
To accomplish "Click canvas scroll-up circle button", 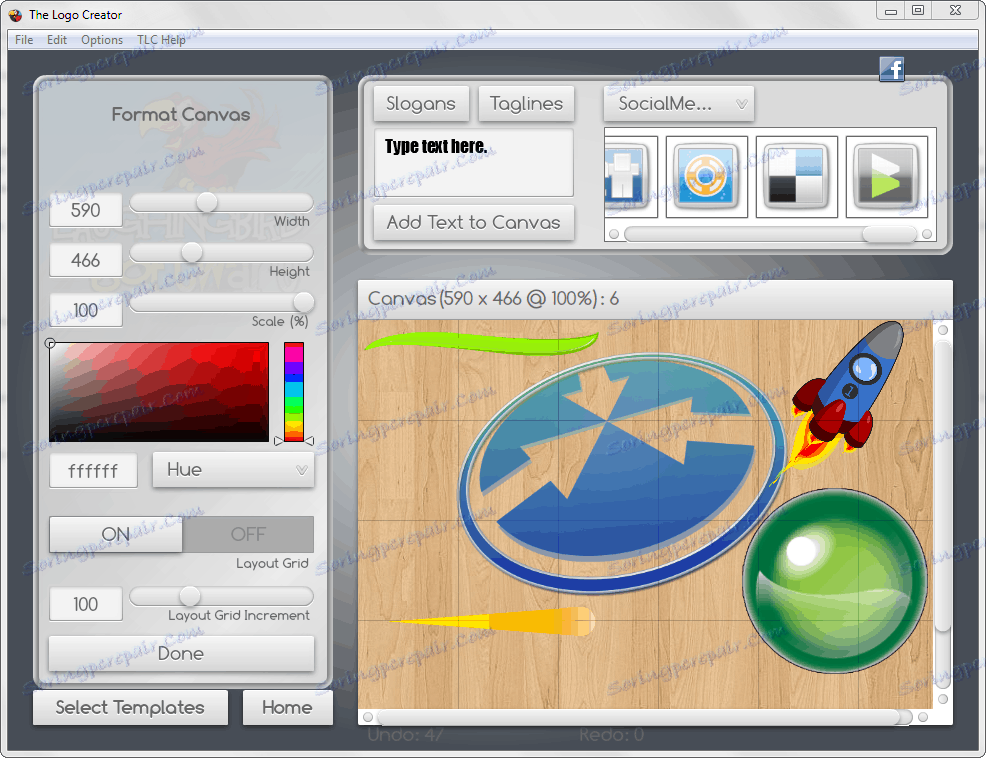I will [943, 330].
